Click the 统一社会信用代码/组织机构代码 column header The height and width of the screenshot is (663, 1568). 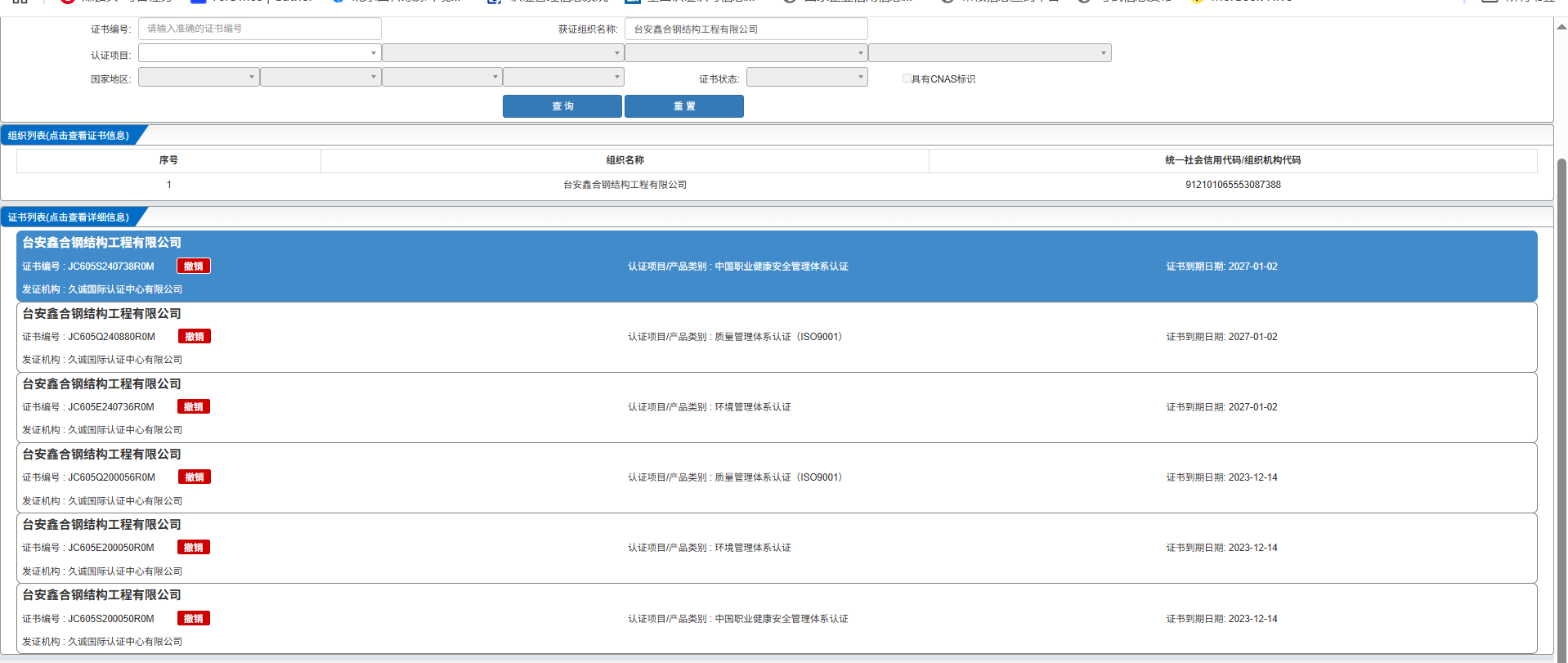(1233, 160)
